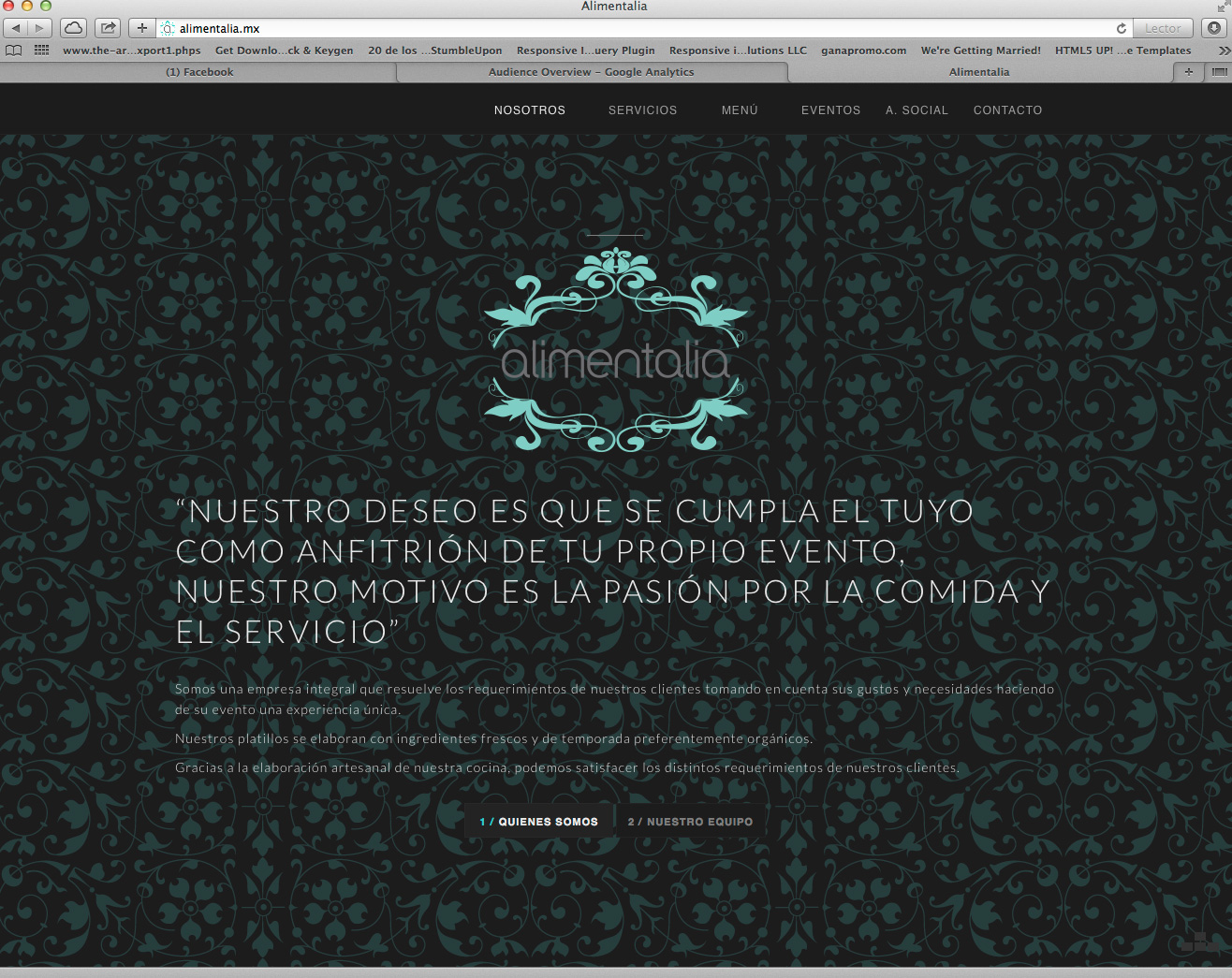
Task: Show more bookmarks with the double chevron
Action: (x=1224, y=51)
